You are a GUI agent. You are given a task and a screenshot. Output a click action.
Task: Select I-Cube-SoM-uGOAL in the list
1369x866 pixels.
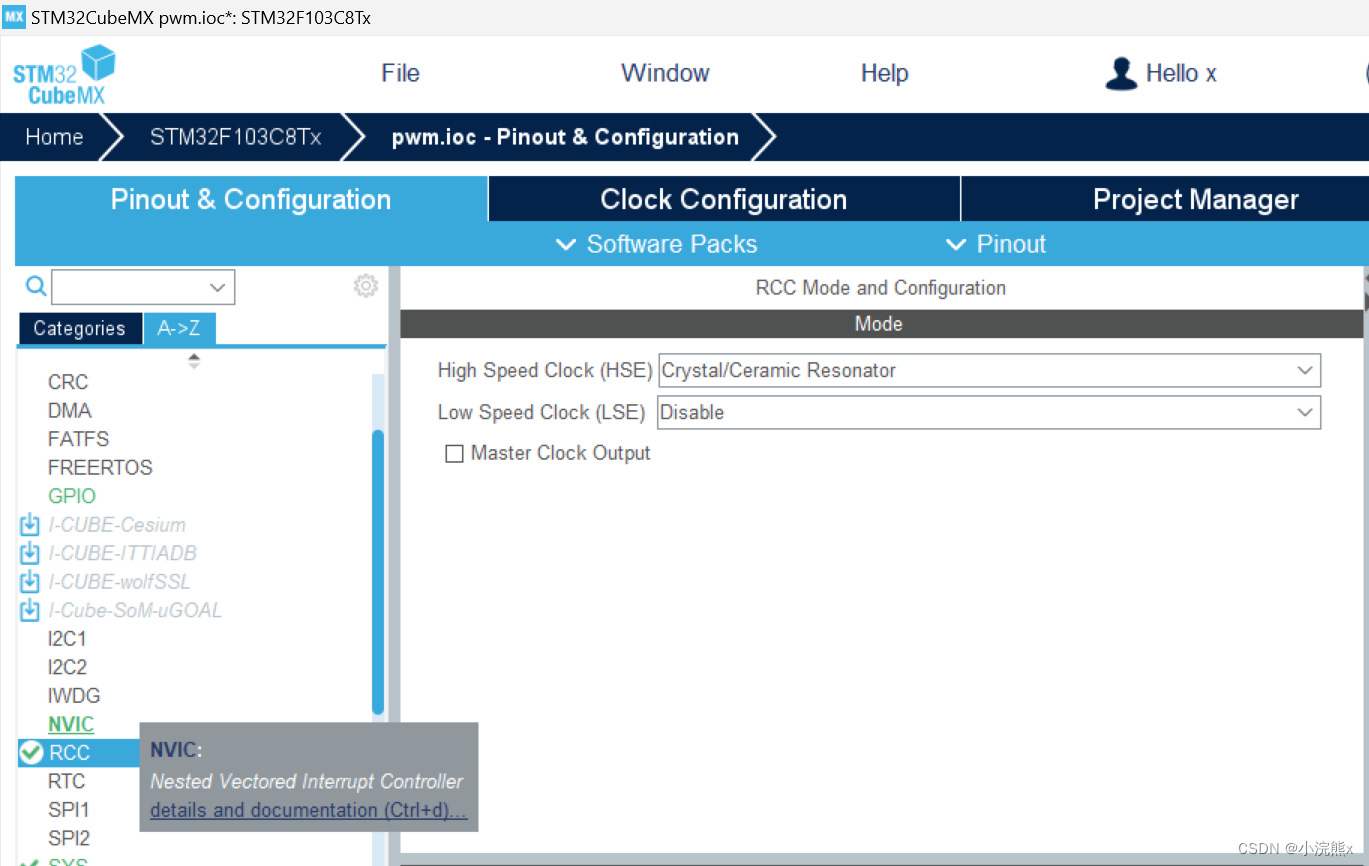pos(135,610)
